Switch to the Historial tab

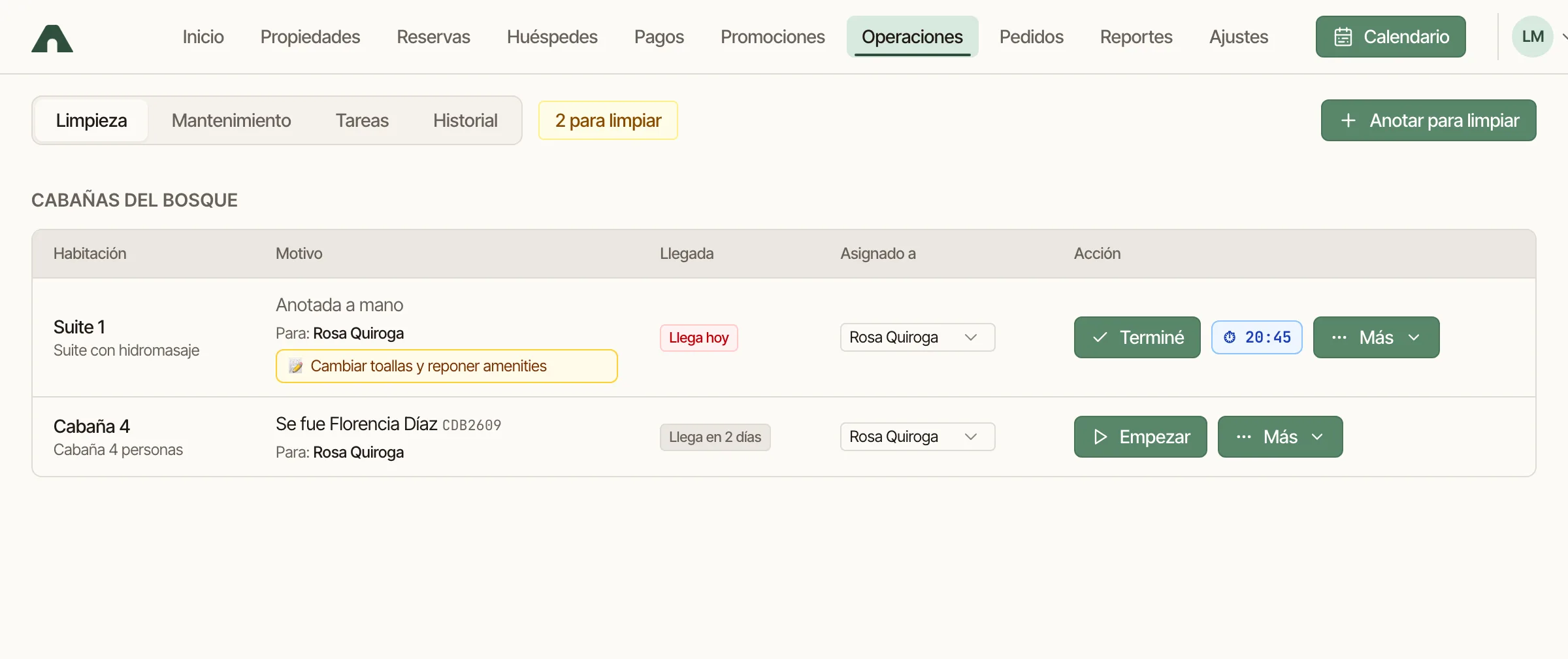465,120
